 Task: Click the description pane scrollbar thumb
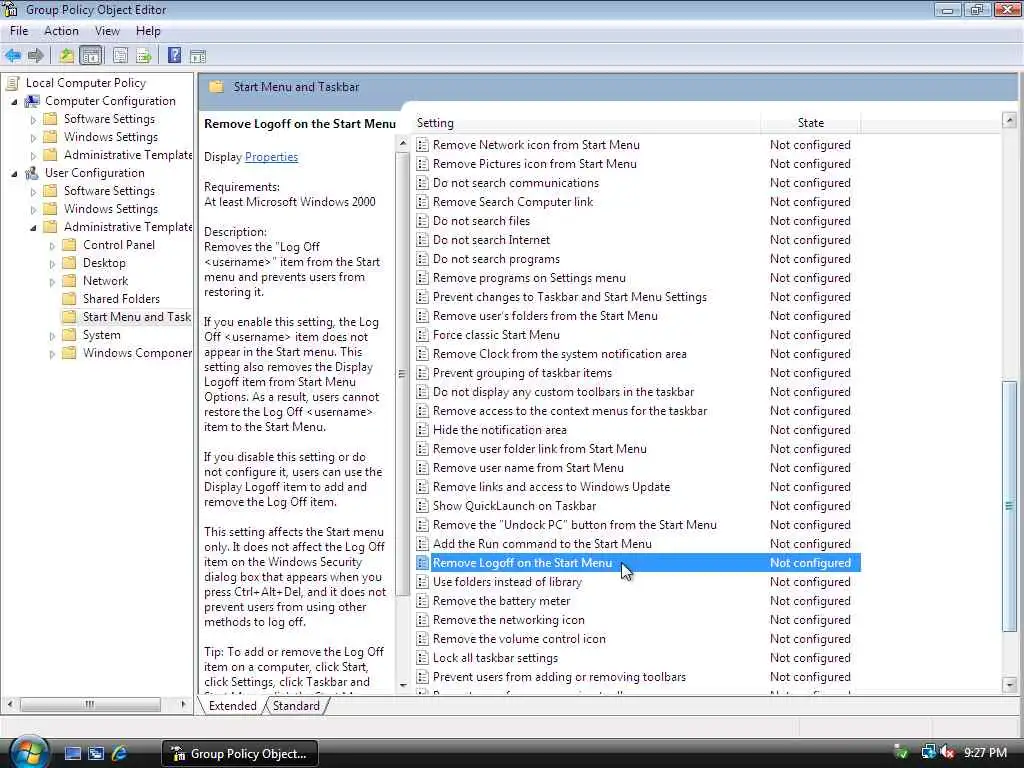click(402, 374)
